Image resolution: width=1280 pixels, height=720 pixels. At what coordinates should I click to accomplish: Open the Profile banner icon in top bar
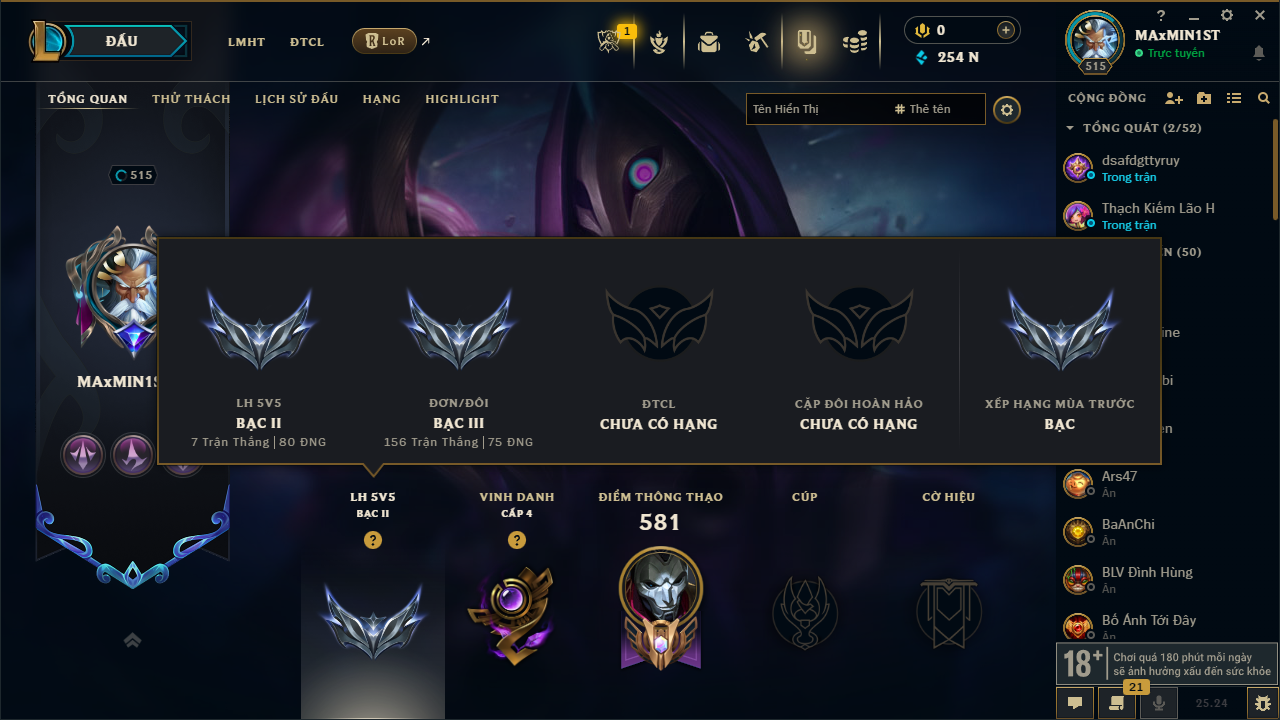pos(805,41)
